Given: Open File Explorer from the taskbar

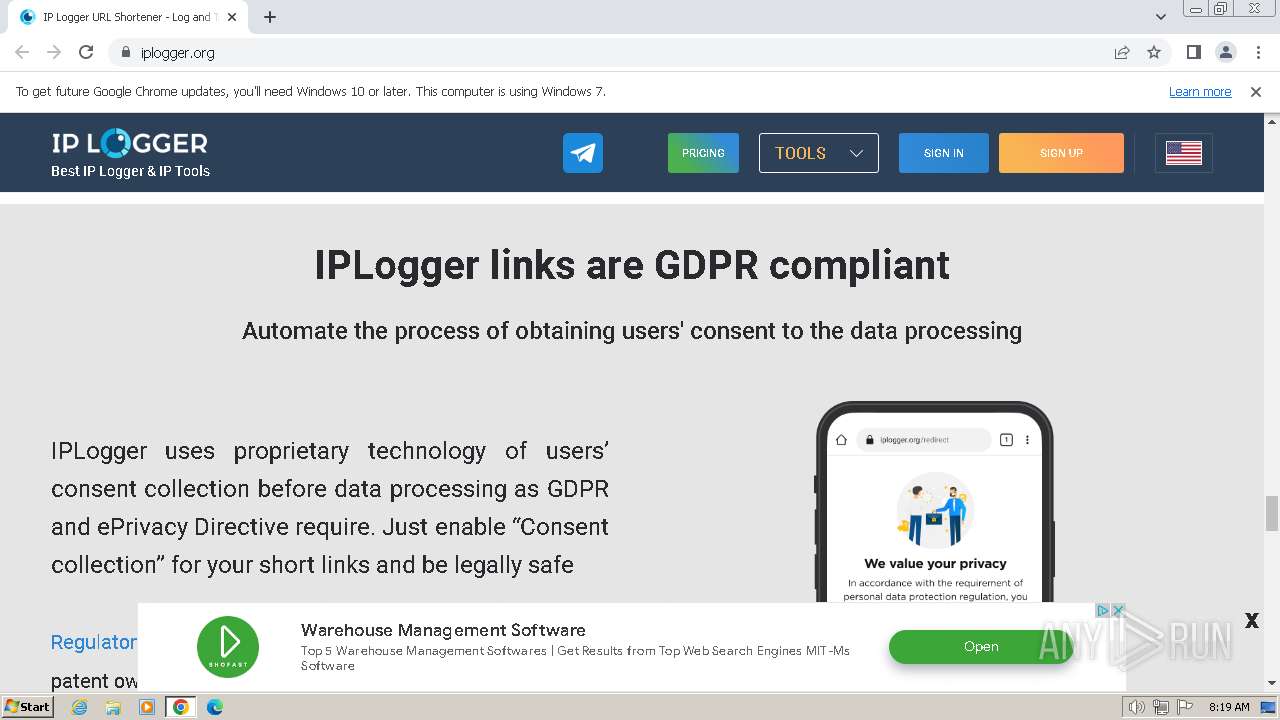Looking at the screenshot, I should [113, 707].
